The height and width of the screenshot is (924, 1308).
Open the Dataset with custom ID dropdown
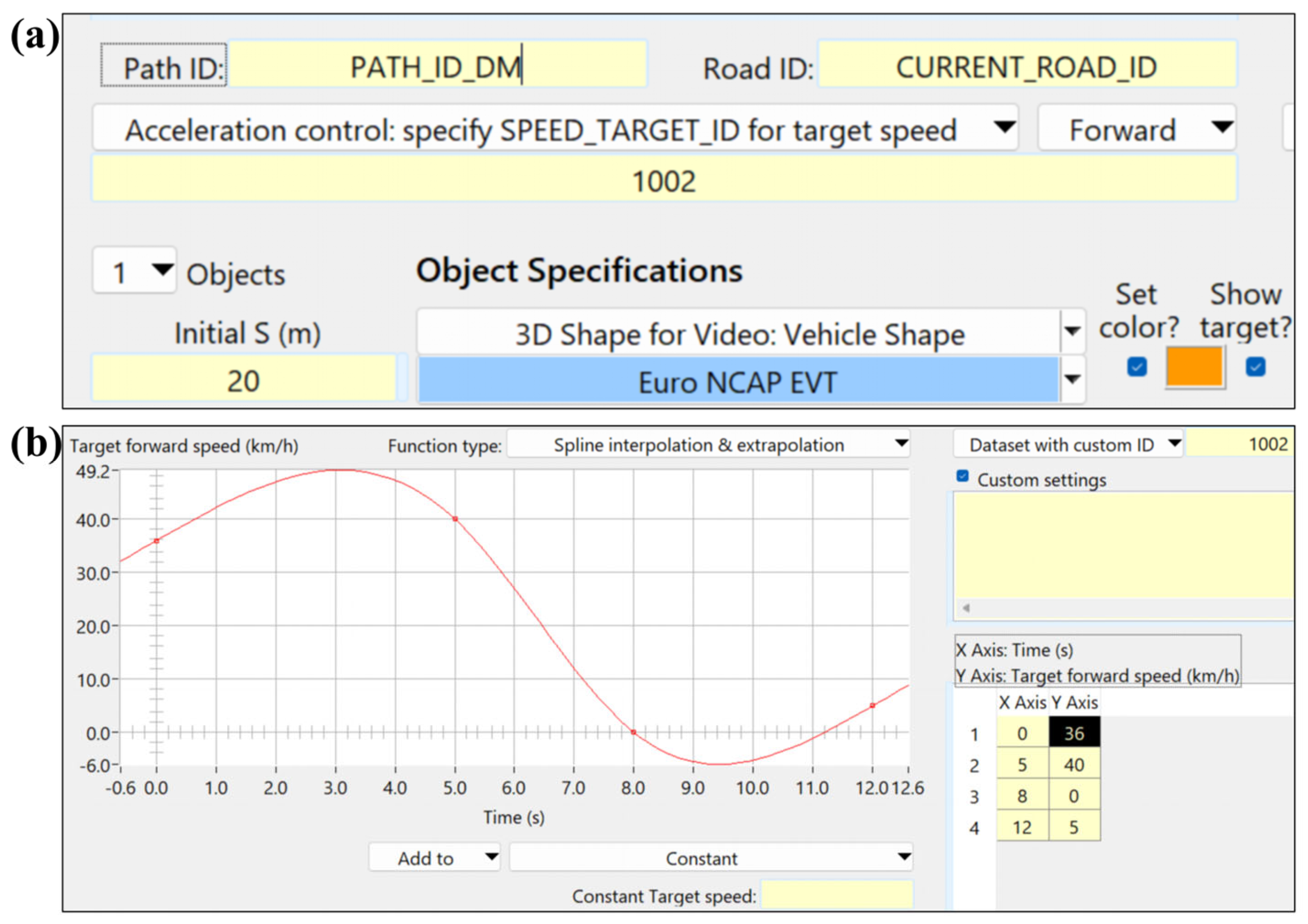pos(1068,444)
